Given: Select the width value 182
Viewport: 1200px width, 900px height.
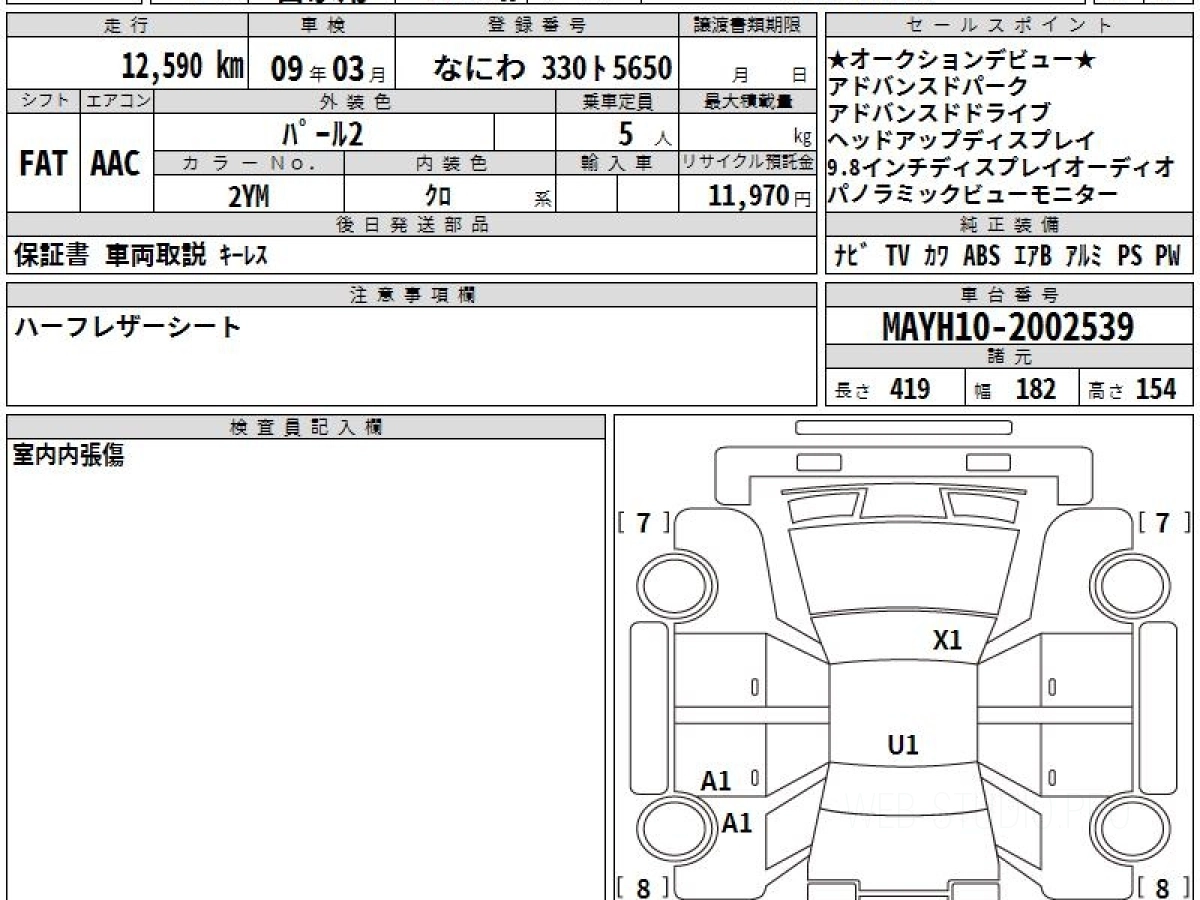Looking at the screenshot, I should [1036, 389].
